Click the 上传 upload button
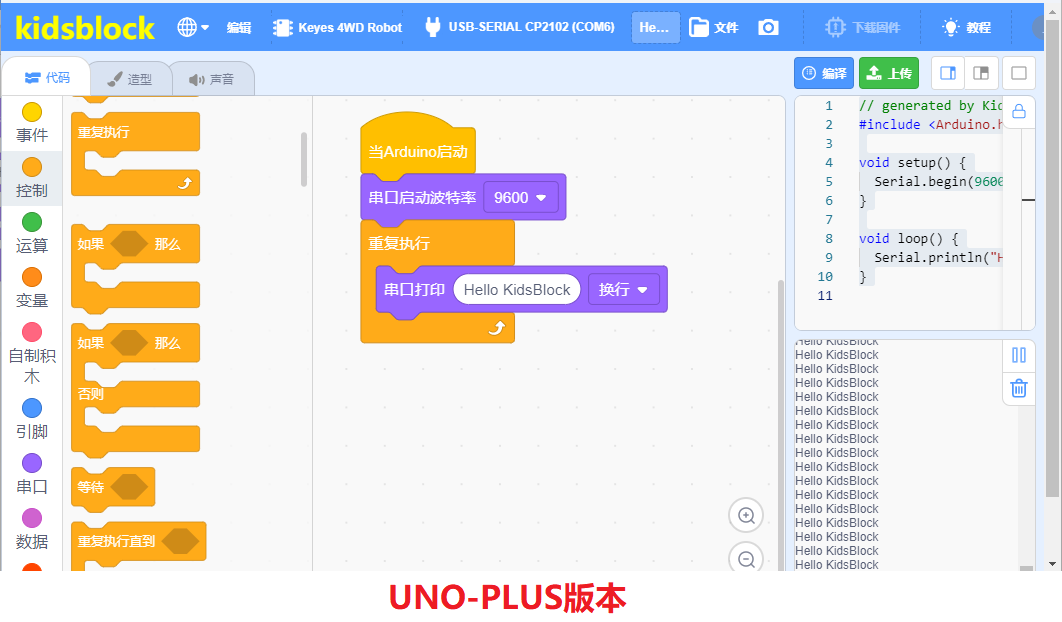1062x622 pixels. [889, 73]
